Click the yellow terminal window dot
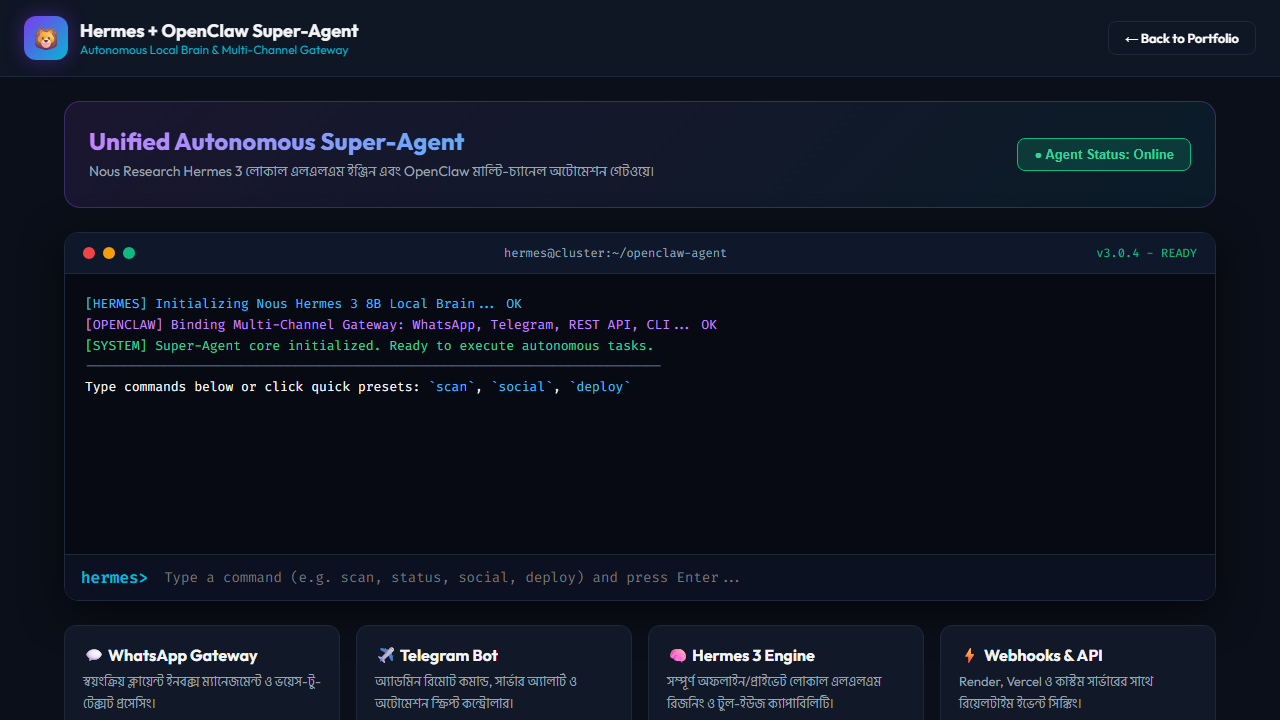The width and height of the screenshot is (1280, 720). click(109, 253)
